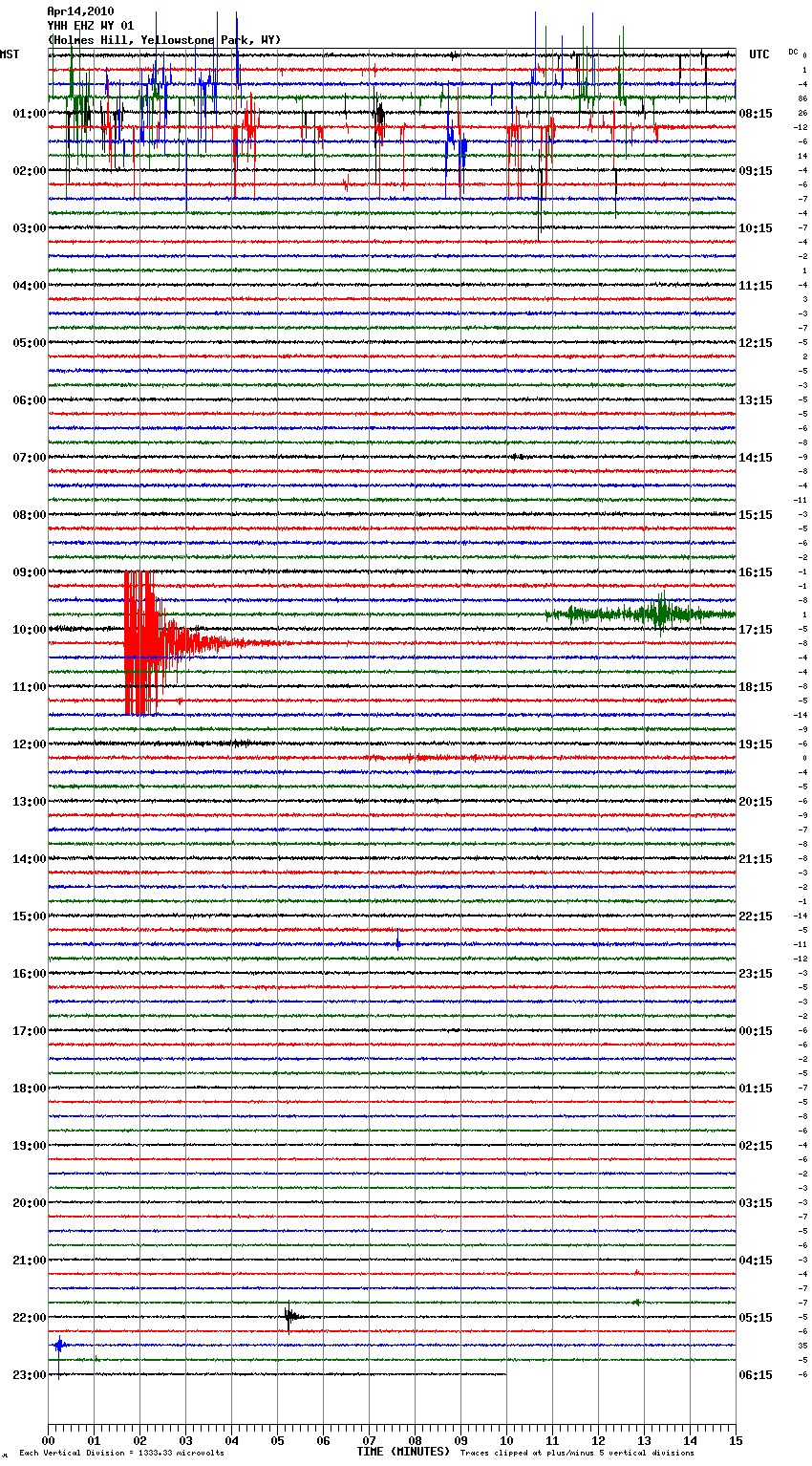This screenshot has width=812, height=1466.
Task: Click the Holmes Hill, Yellowstone Park, WY caption
Action: click(x=164, y=40)
